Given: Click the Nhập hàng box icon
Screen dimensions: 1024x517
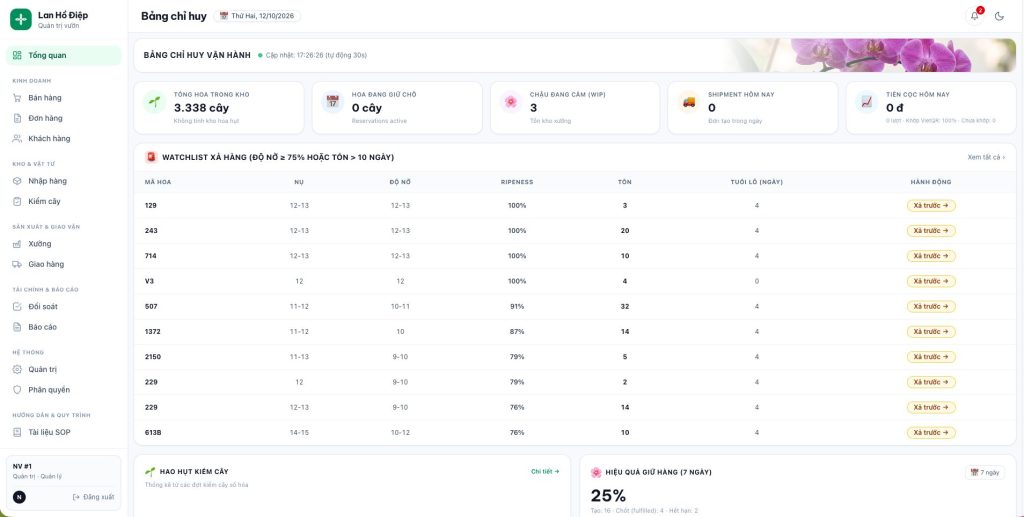Looking at the screenshot, I should [x=17, y=181].
